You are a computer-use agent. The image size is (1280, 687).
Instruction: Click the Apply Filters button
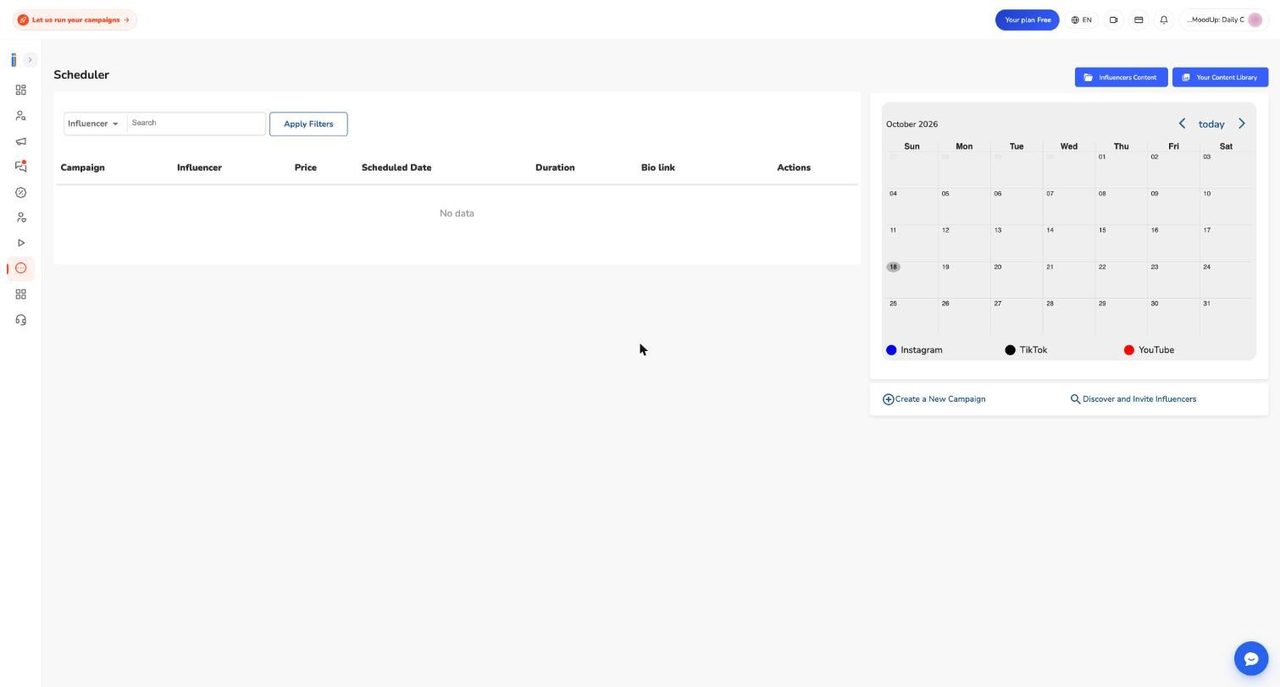pyautogui.click(x=308, y=124)
